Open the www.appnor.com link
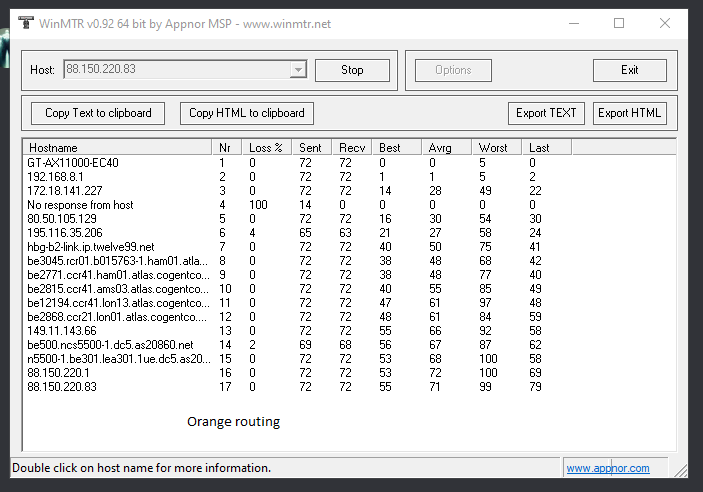 (607, 468)
